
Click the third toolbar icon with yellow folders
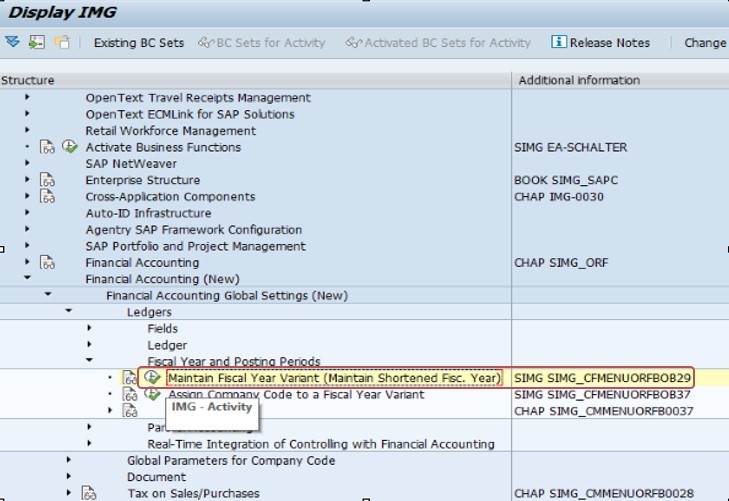tap(62, 42)
